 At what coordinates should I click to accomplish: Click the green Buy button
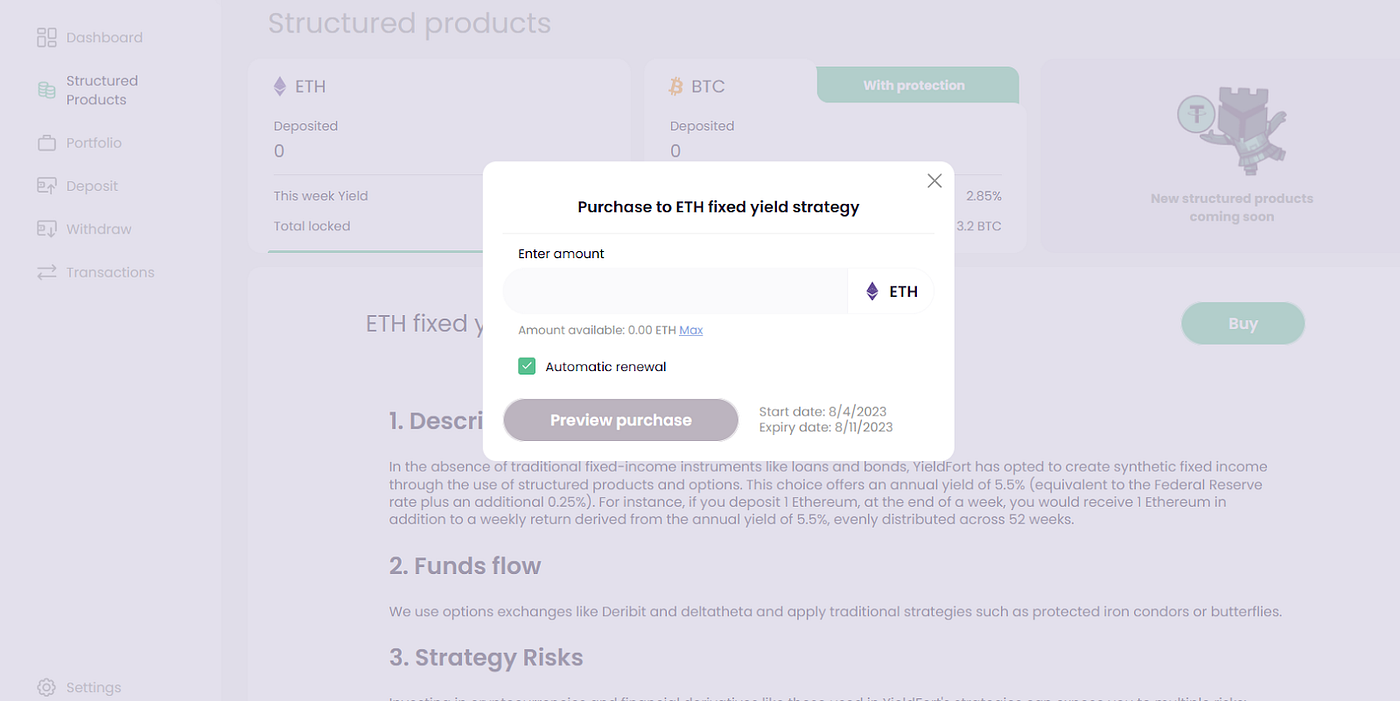pyautogui.click(x=1243, y=323)
